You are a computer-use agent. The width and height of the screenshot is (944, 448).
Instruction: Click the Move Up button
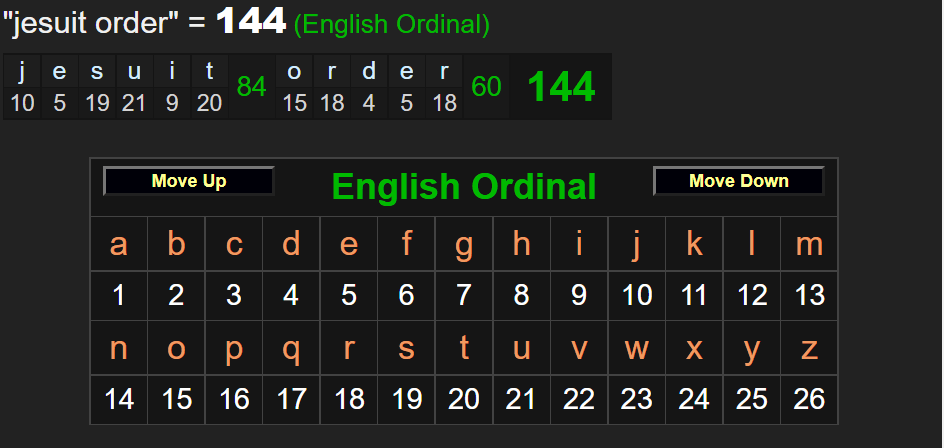tap(188, 181)
